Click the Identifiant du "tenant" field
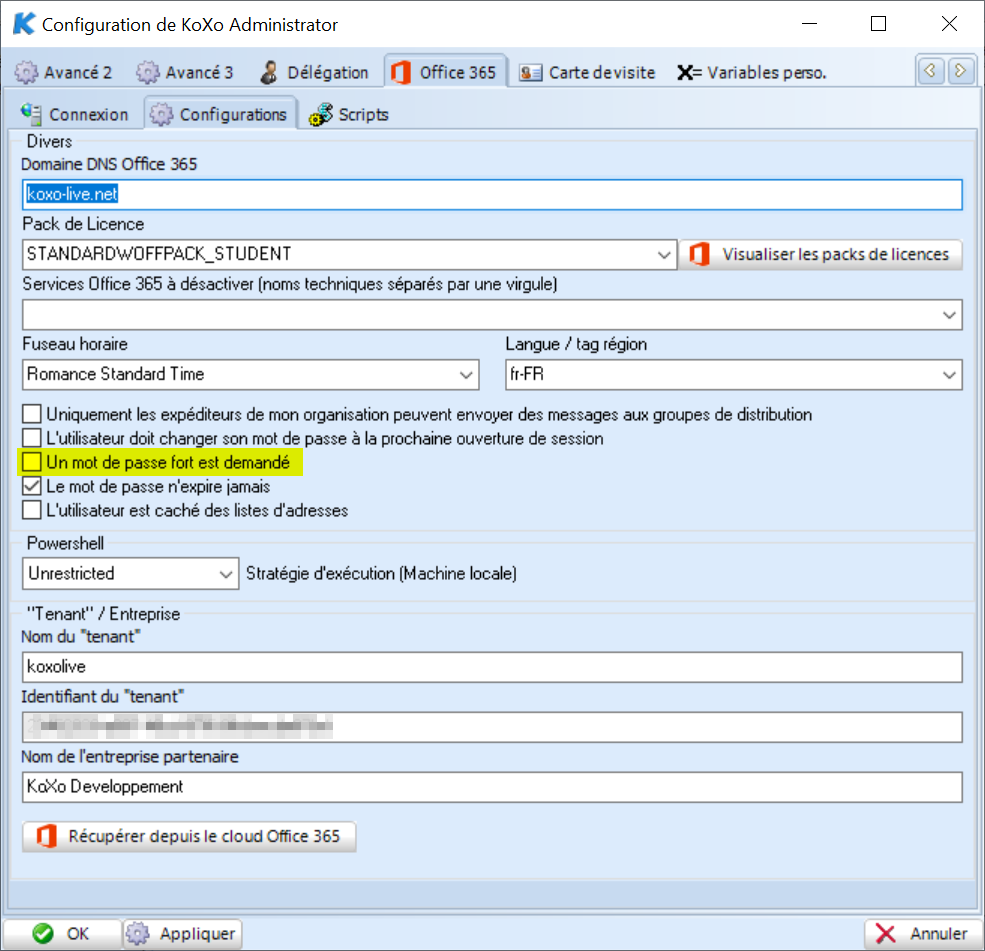Screen dimensions: 985x951 492,727
